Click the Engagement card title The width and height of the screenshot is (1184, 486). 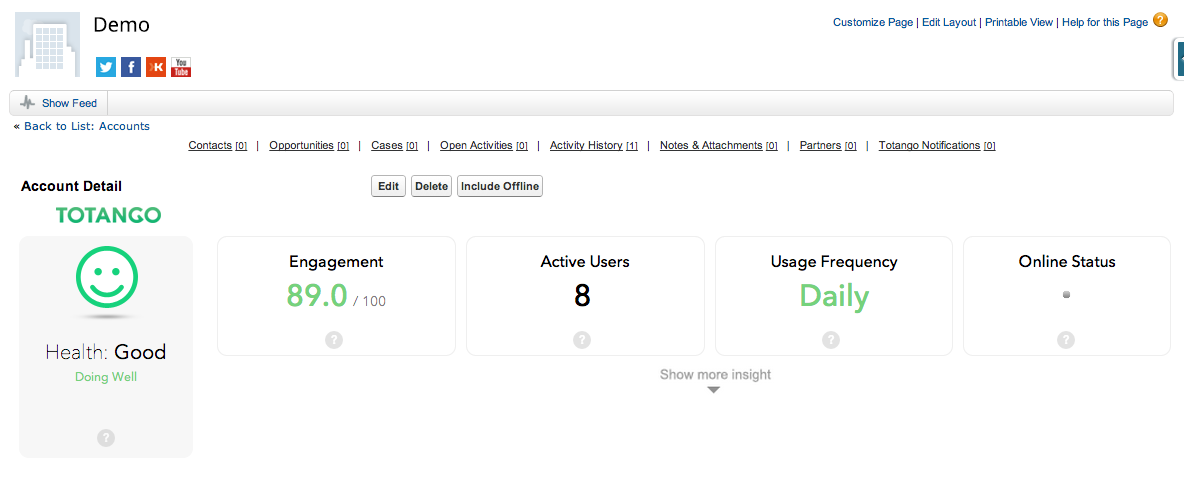tap(336, 262)
